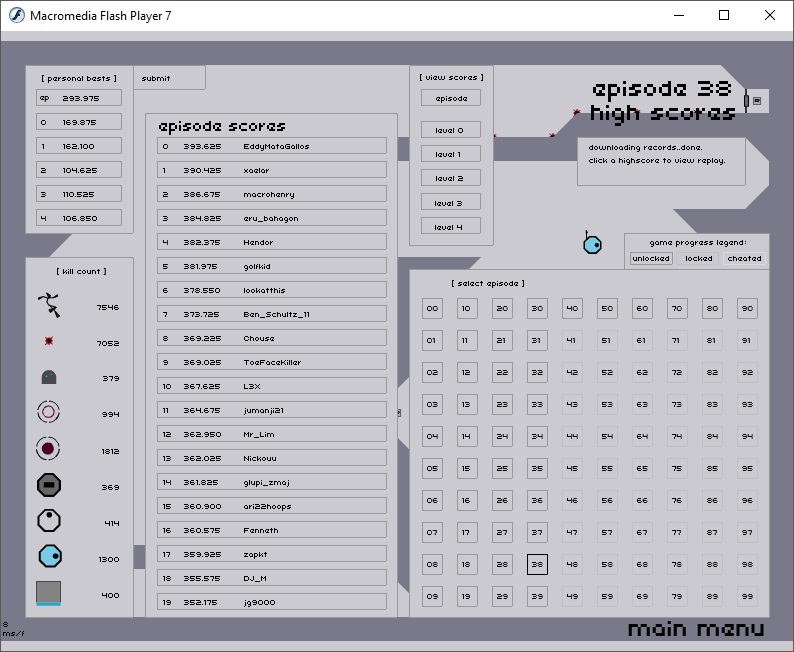This screenshot has width=794, height=652.
Task: Click the cheated legend box
Action: pos(744,258)
